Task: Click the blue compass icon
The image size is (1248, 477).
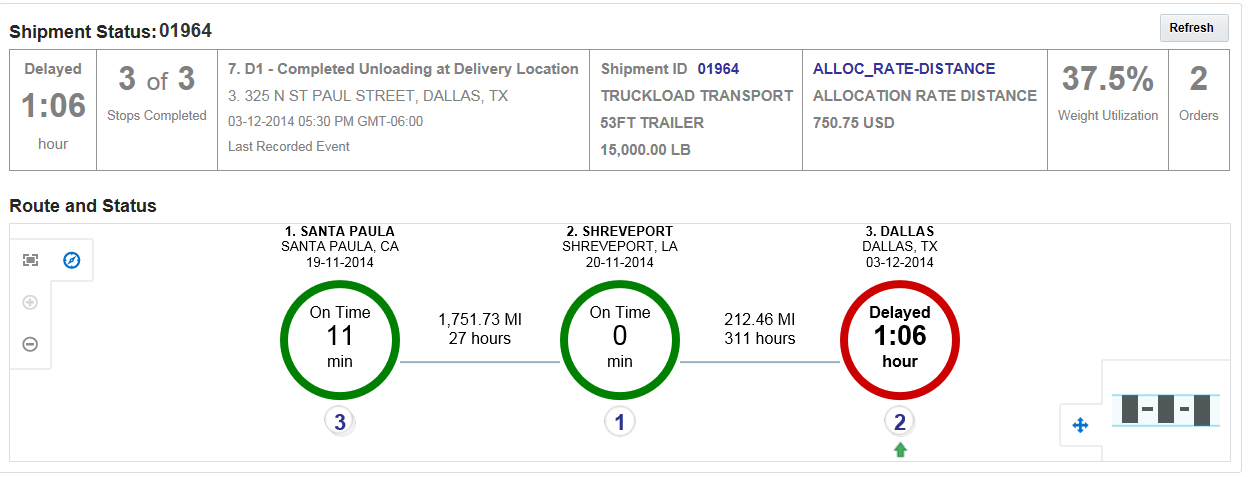Action: coord(71,260)
